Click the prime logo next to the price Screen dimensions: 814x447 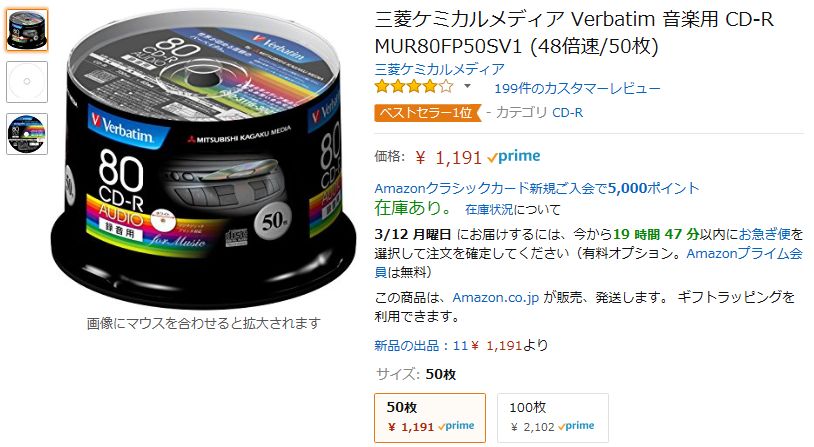514,156
